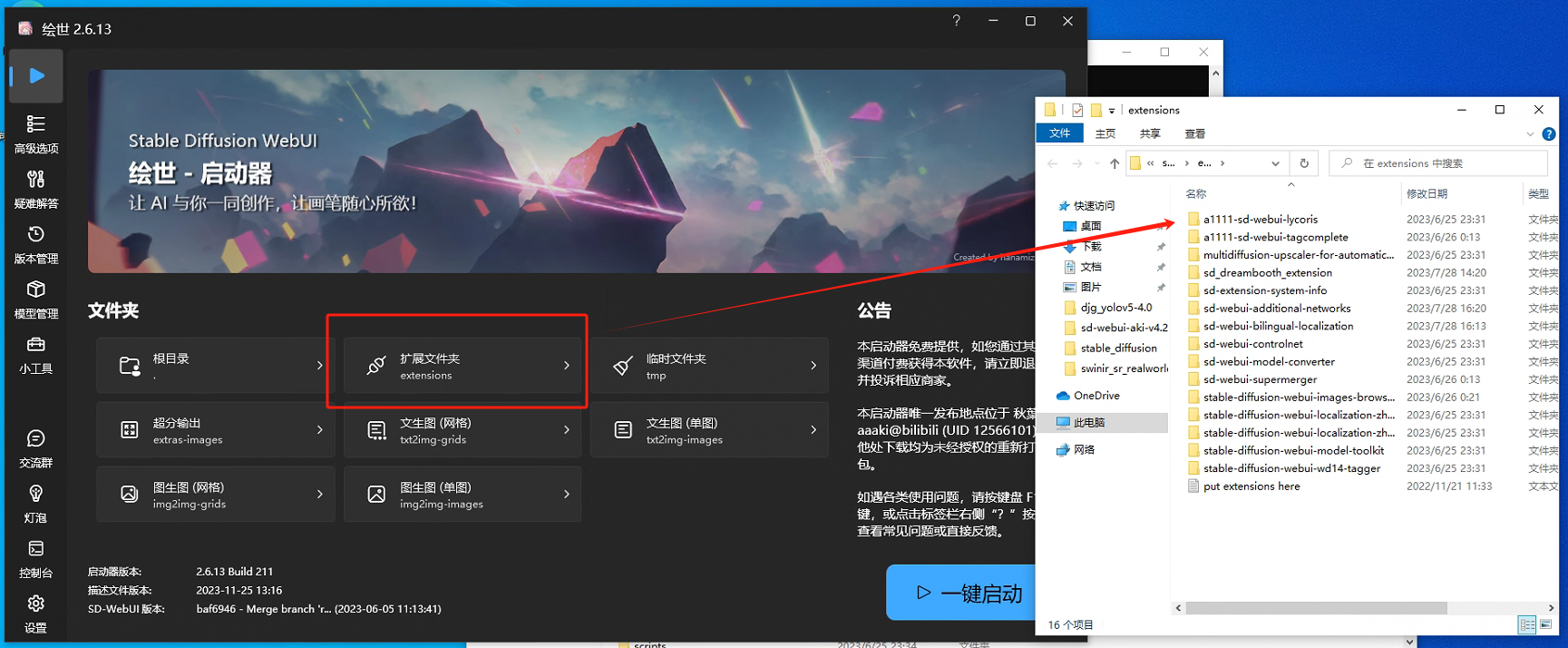Screen dimensions: 1568x648
Task: Sort by the 名称 column header
Action: click(x=1196, y=193)
